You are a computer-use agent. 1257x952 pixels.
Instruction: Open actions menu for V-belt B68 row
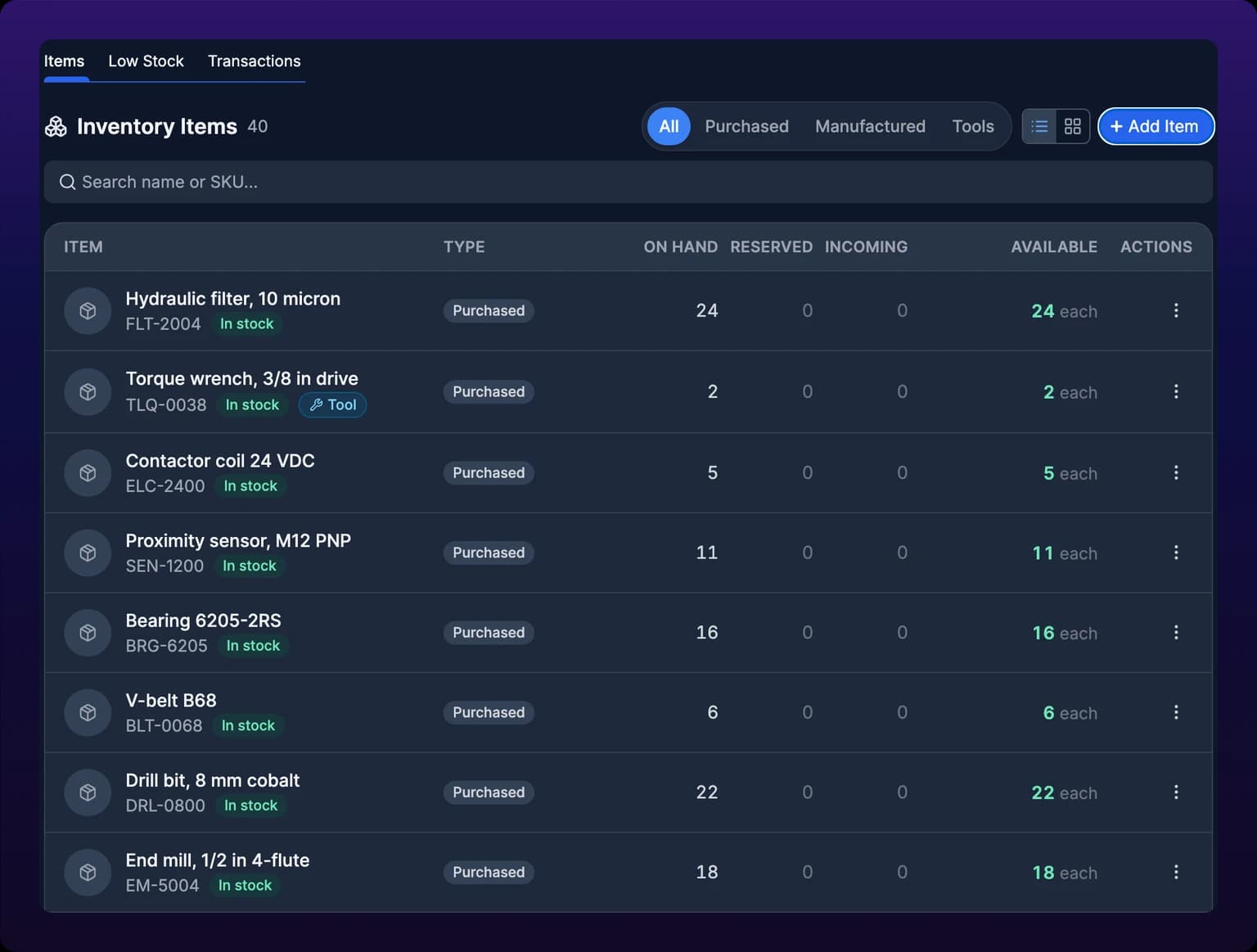pyautogui.click(x=1176, y=712)
